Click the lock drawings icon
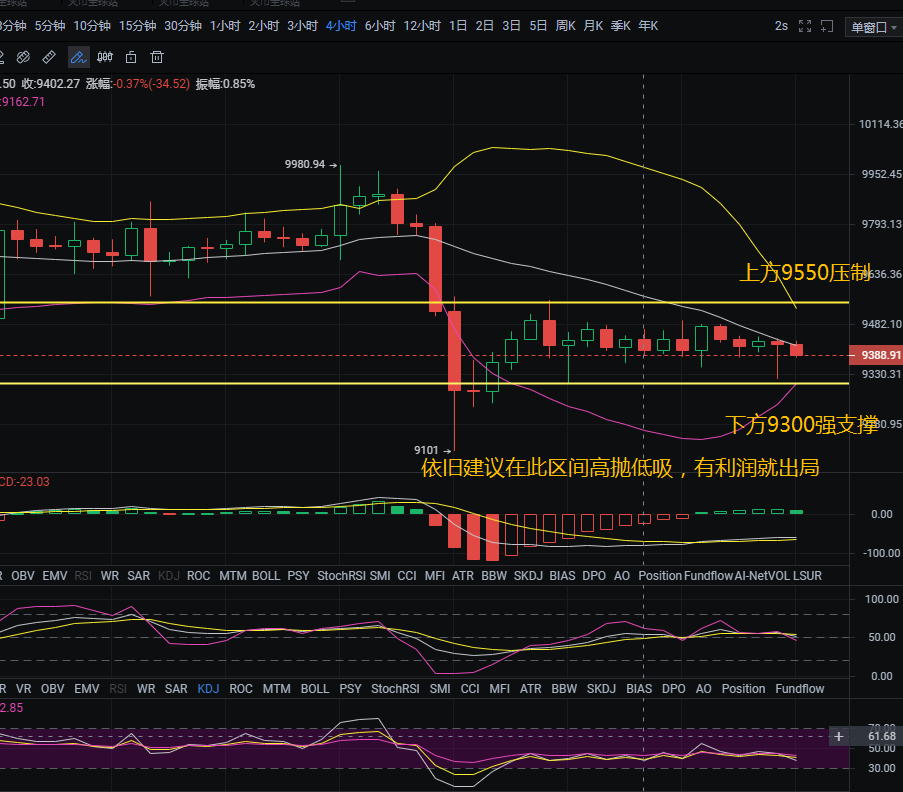The width and height of the screenshot is (903, 792). [131, 57]
